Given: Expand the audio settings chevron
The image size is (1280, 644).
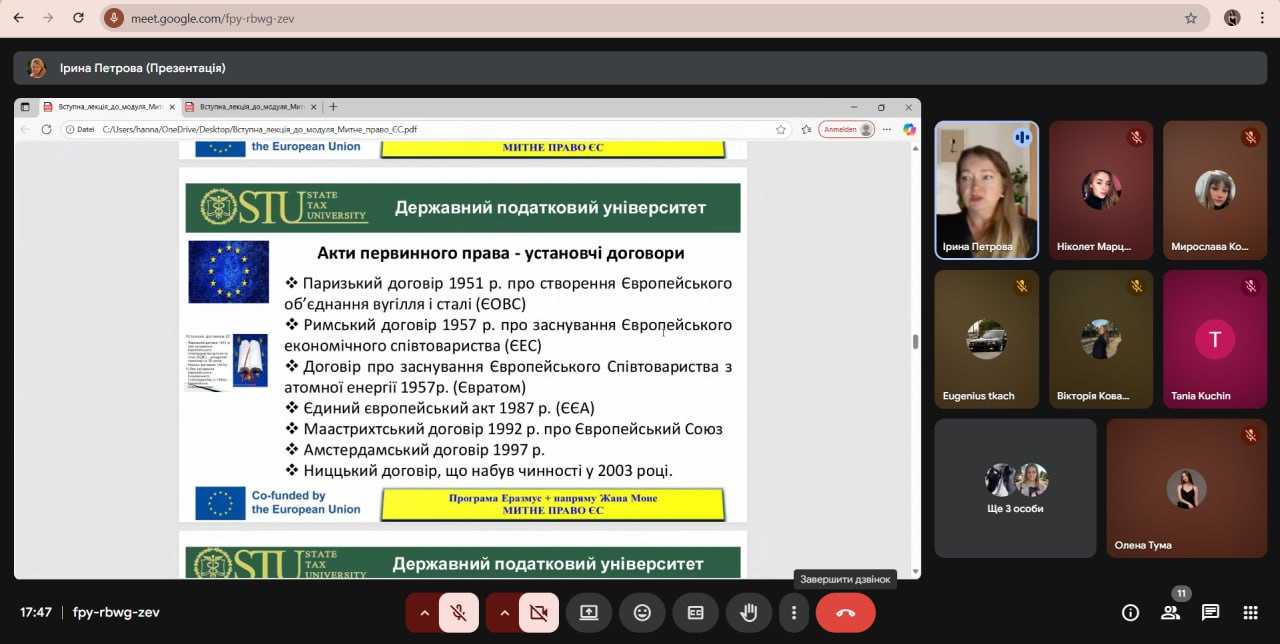Looking at the screenshot, I should pos(423,613).
